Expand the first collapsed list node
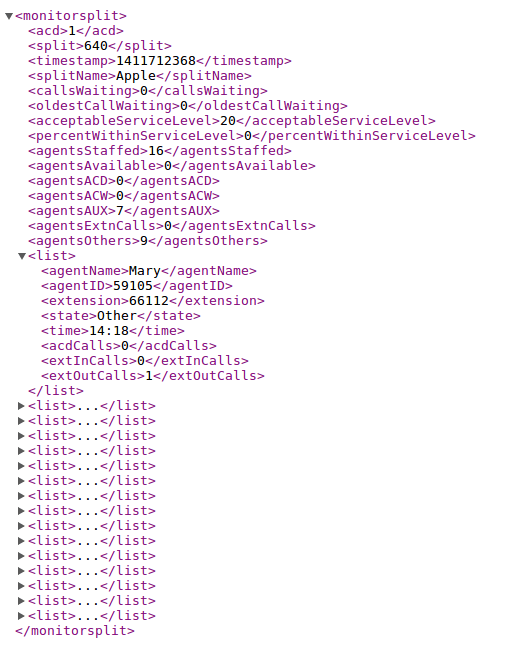Image resolution: width=515 pixels, height=646 pixels. click(21, 406)
